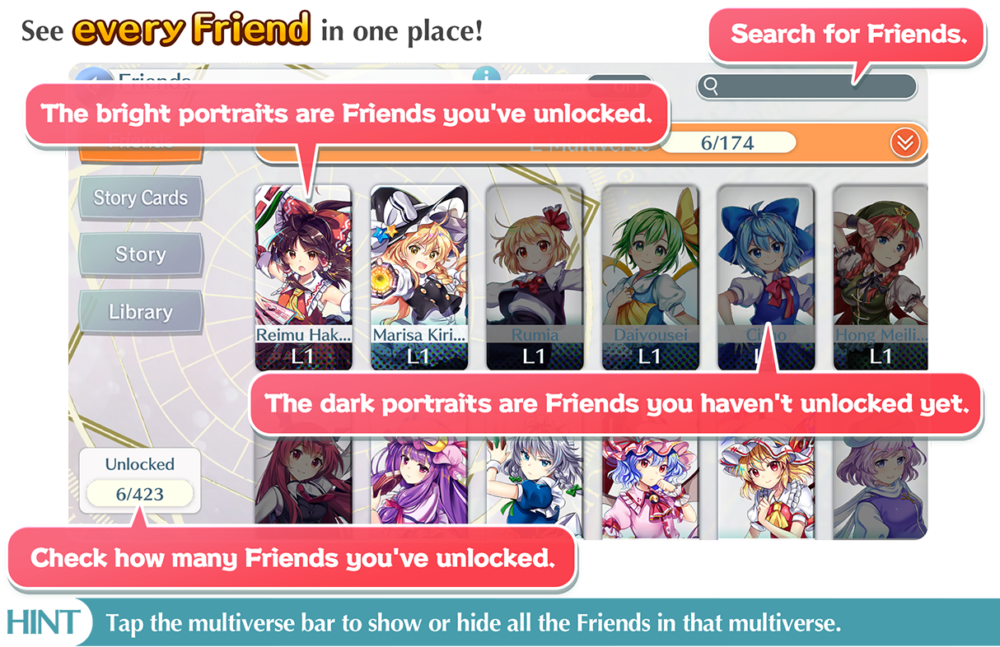This screenshot has width=1000, height=647.
Task: Select the Hong Meiling portrait
Action: (x=881, y=278)
